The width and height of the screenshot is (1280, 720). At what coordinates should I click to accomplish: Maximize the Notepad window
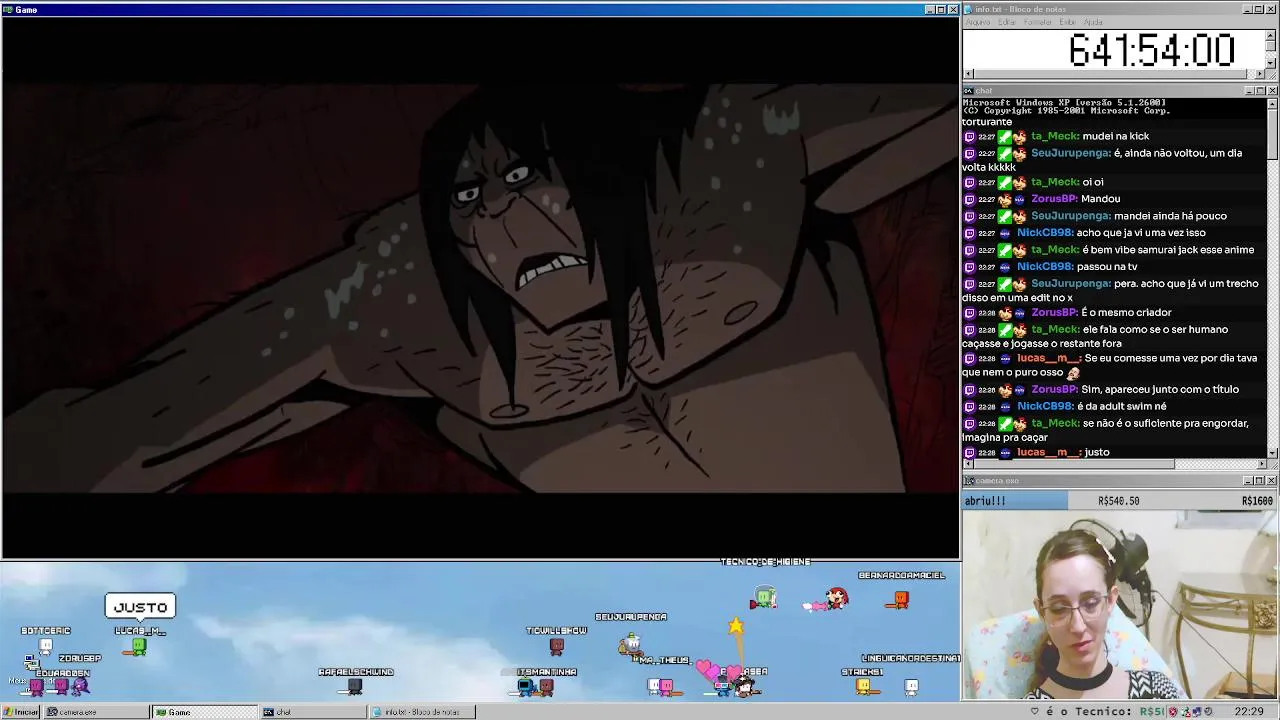(1260, 9)
